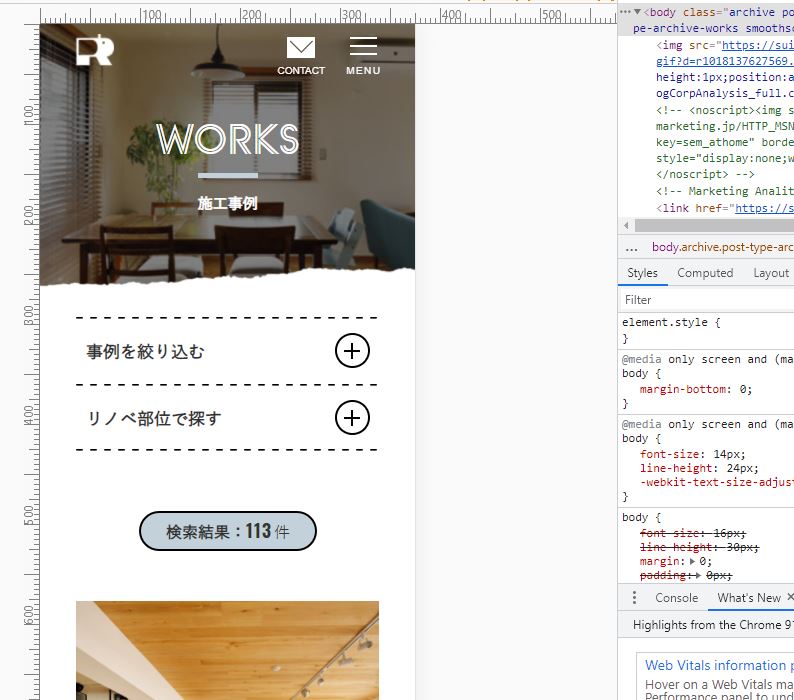The width and height of the screenshot is (794, 700).
Task: Select the What's New drawer tab
Action: point(749,598)
